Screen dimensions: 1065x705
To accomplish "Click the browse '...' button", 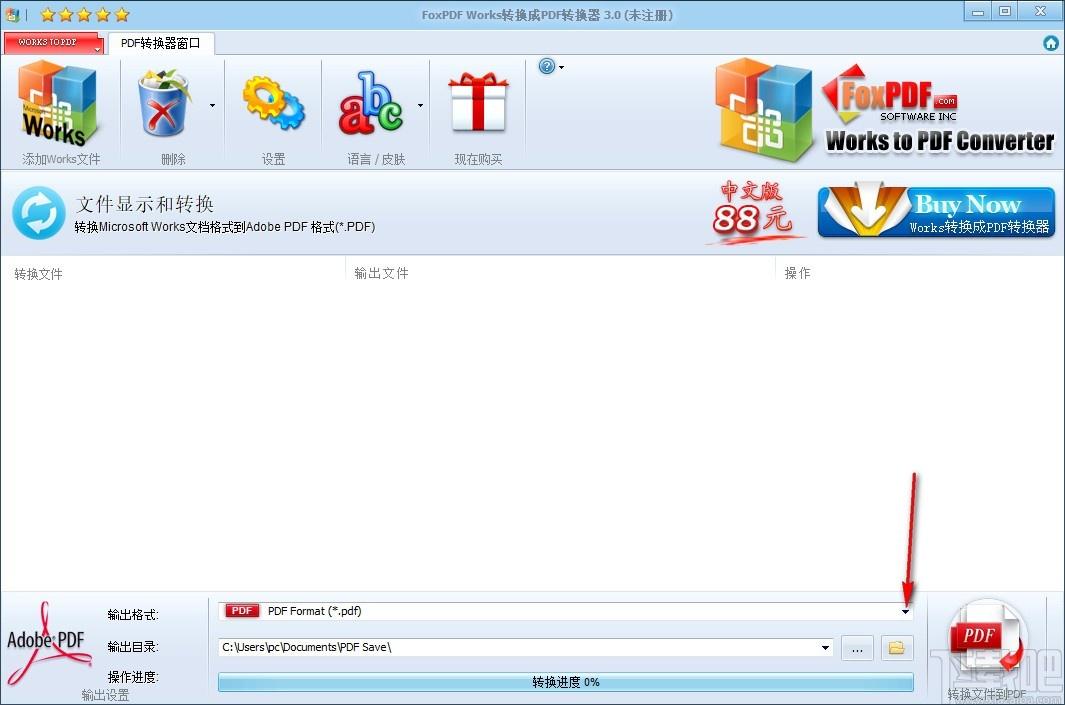I will (857, 648).
